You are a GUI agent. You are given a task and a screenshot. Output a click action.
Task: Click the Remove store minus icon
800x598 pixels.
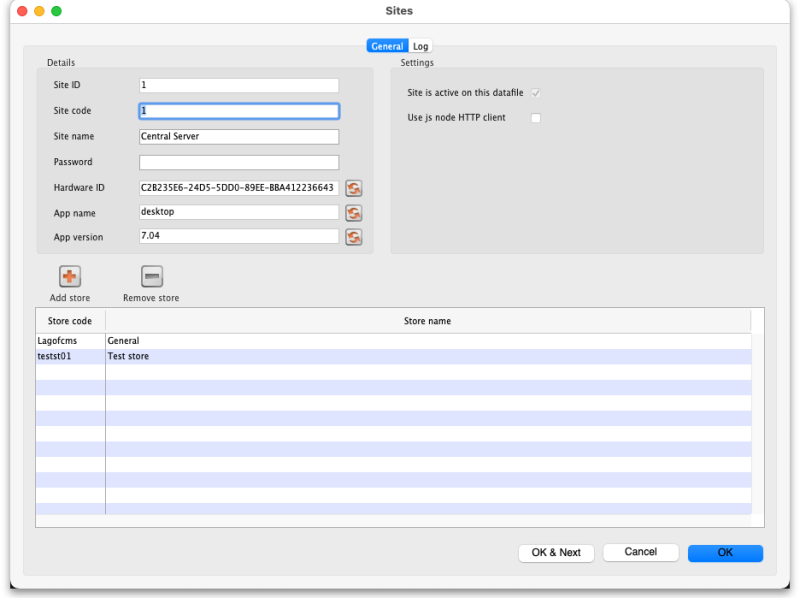pyautogui.click(x=152, y=277)
